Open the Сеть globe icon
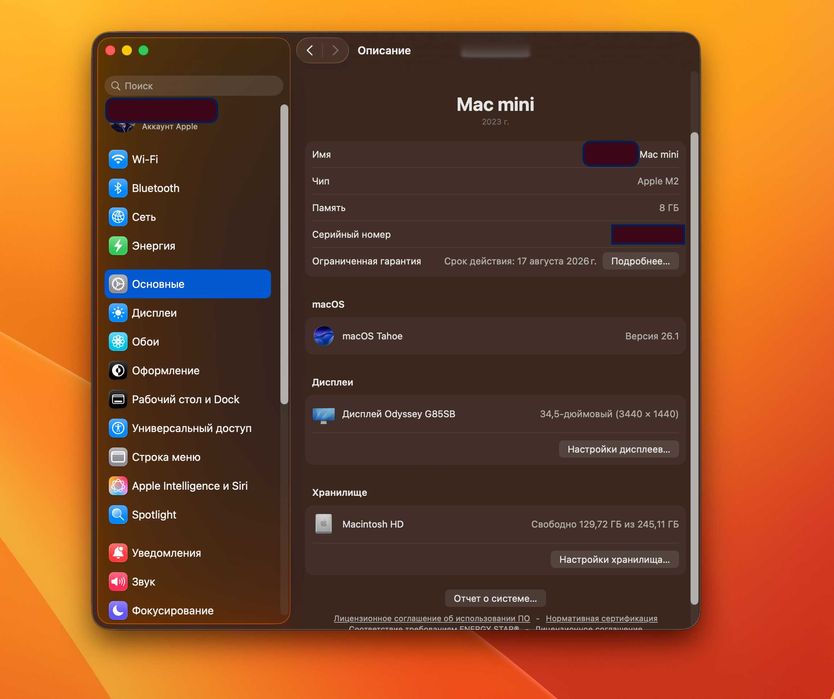 (x=118, y=217)
